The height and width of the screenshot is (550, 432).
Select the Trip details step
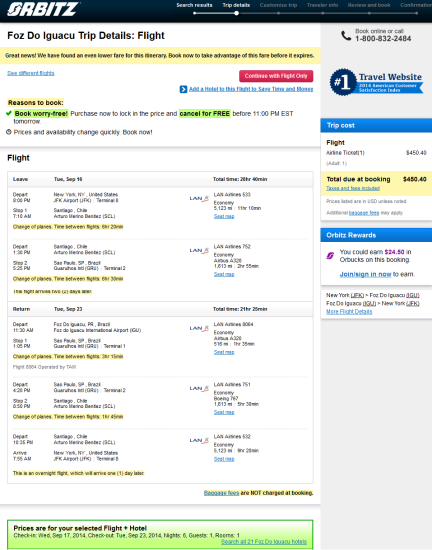point(236,5)
